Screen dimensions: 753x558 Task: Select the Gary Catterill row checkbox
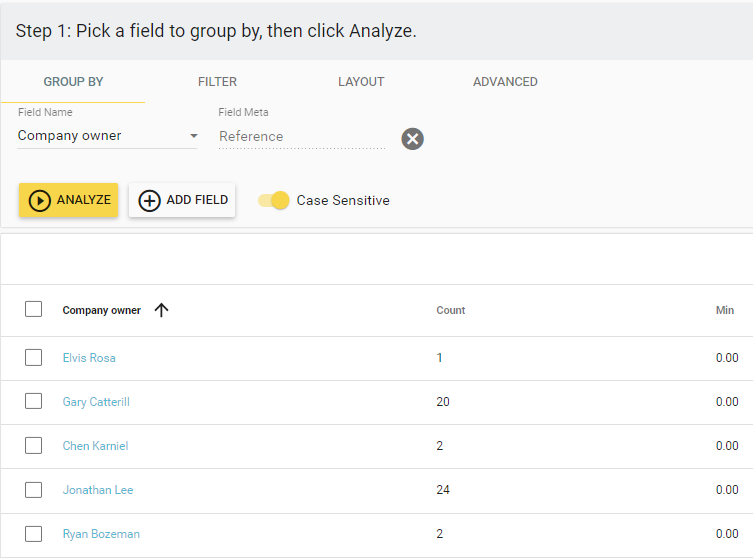(34, 401)
